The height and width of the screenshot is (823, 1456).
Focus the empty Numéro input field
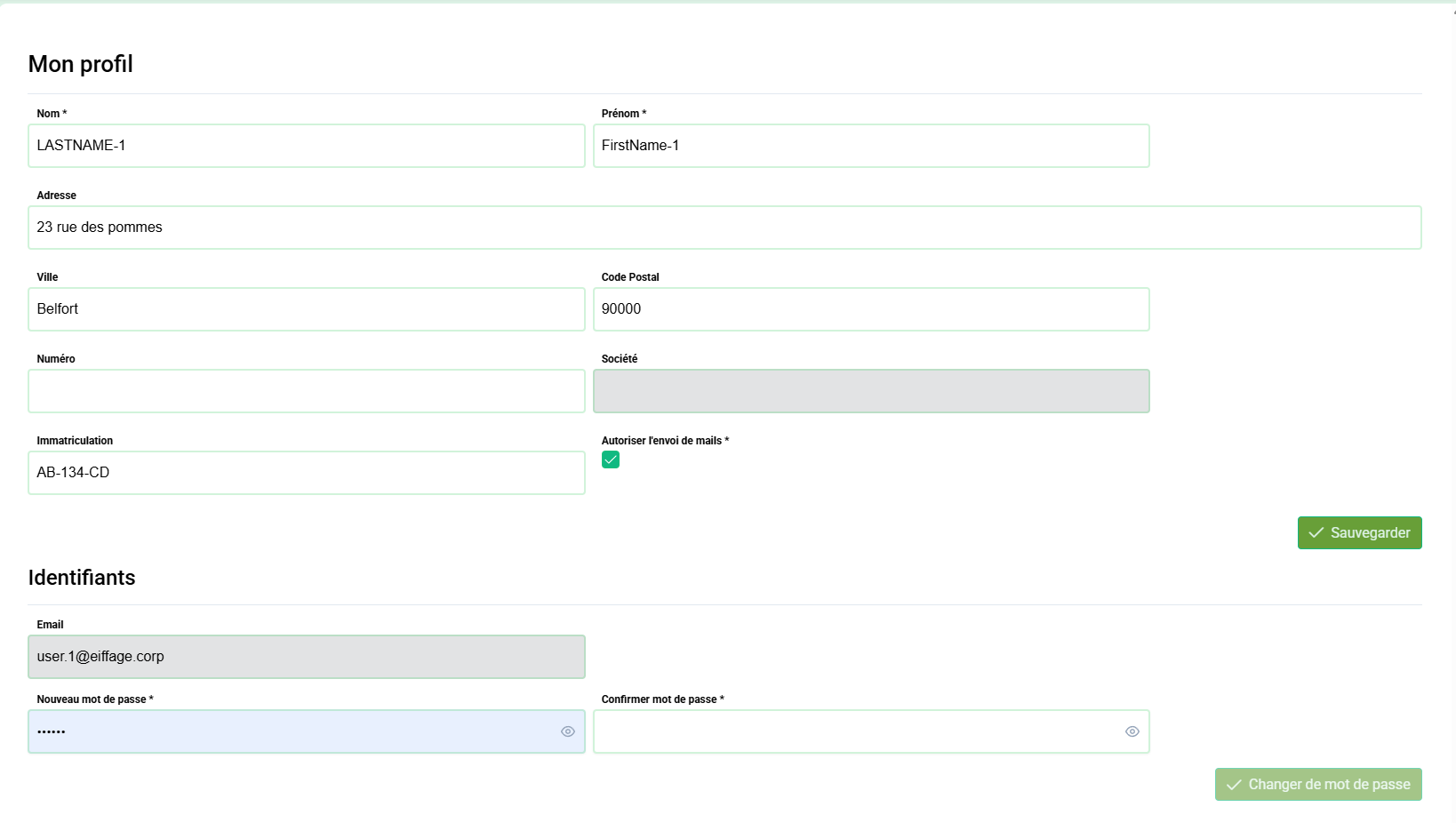[x=306, y=391]
